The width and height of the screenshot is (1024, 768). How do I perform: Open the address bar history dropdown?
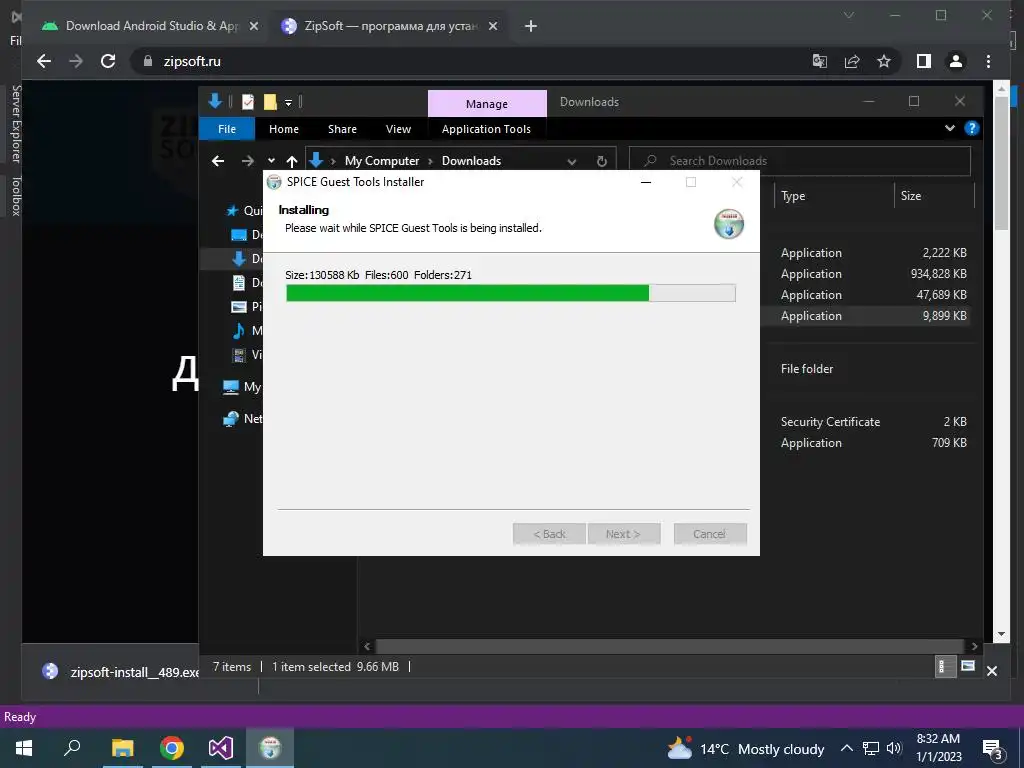click(572, 161)
